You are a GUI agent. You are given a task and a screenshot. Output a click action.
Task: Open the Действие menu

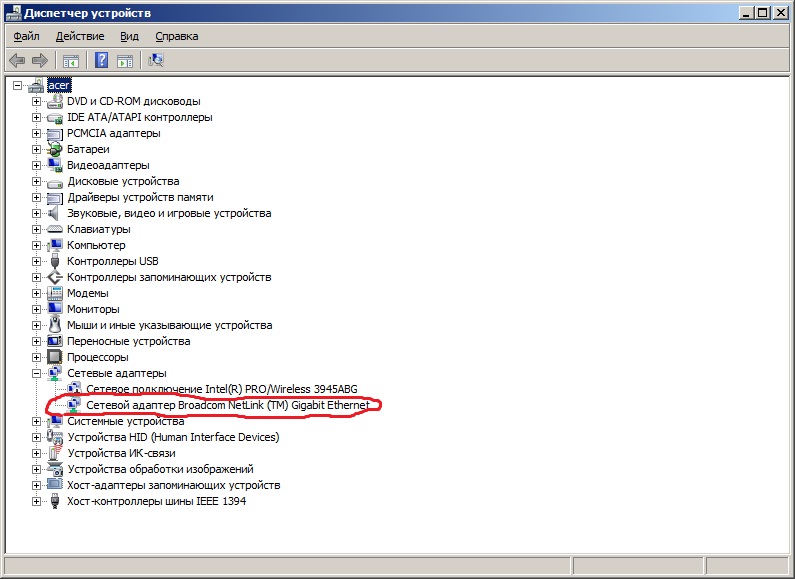80,36
